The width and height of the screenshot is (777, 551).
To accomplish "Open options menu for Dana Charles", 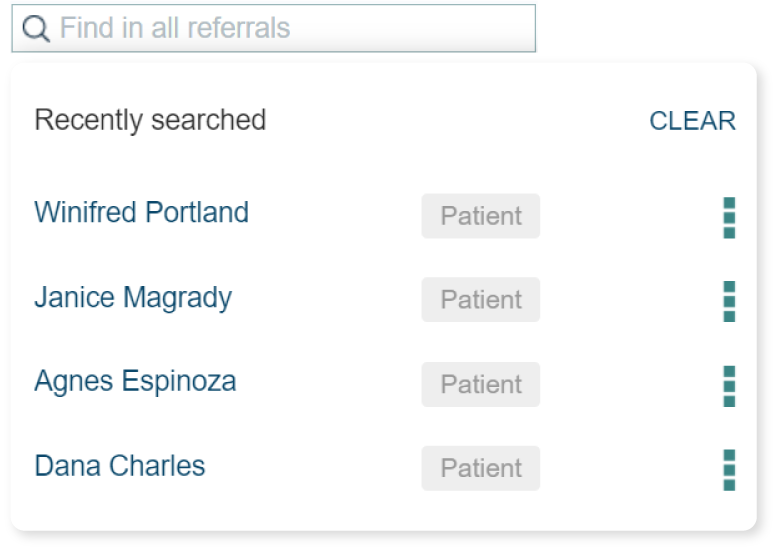I will [729, 469].
